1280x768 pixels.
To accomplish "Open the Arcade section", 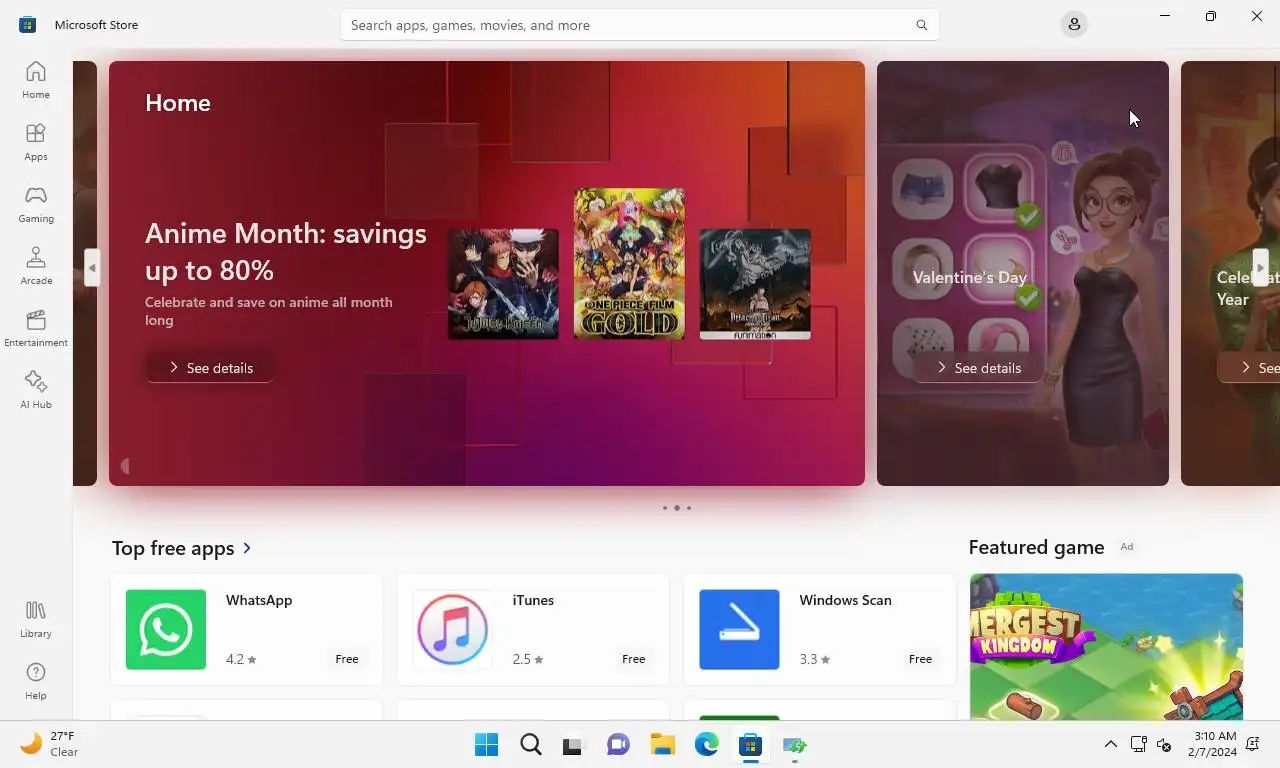I will click(36, 266).
